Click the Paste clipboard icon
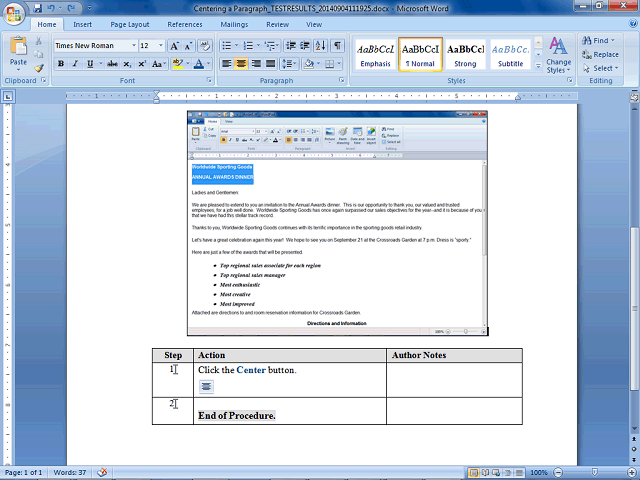 coord(18,46)
